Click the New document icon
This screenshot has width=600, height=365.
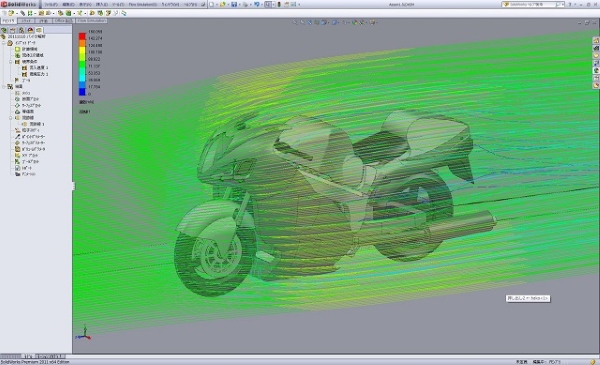point(212,4)
